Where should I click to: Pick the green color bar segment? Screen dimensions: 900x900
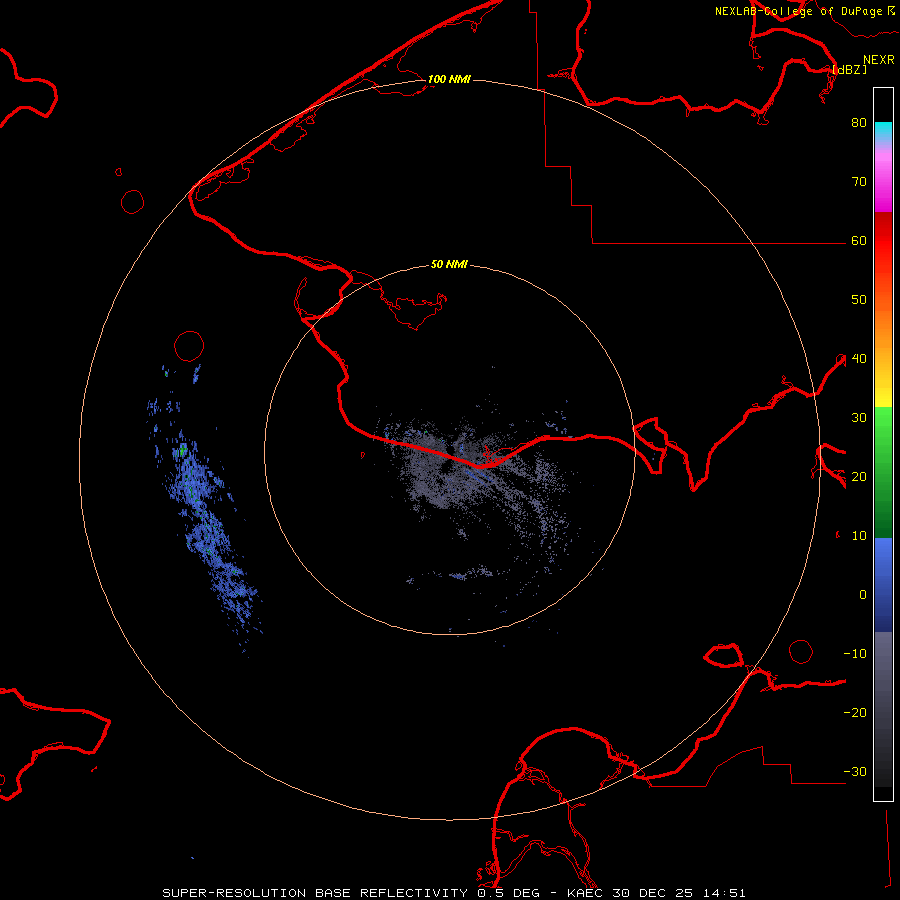coord(883,472)
